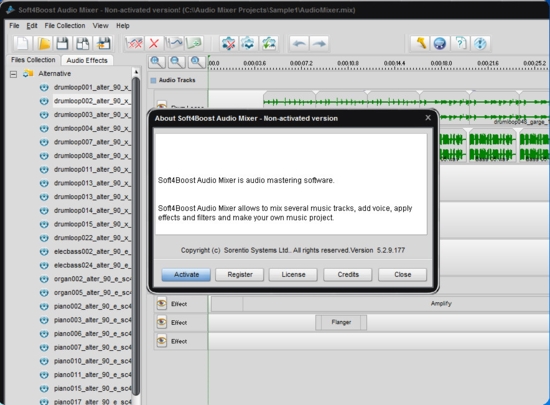Open a project with the folder icon
The width and height of the screenshot is (550, 405).
coord(44,43)
